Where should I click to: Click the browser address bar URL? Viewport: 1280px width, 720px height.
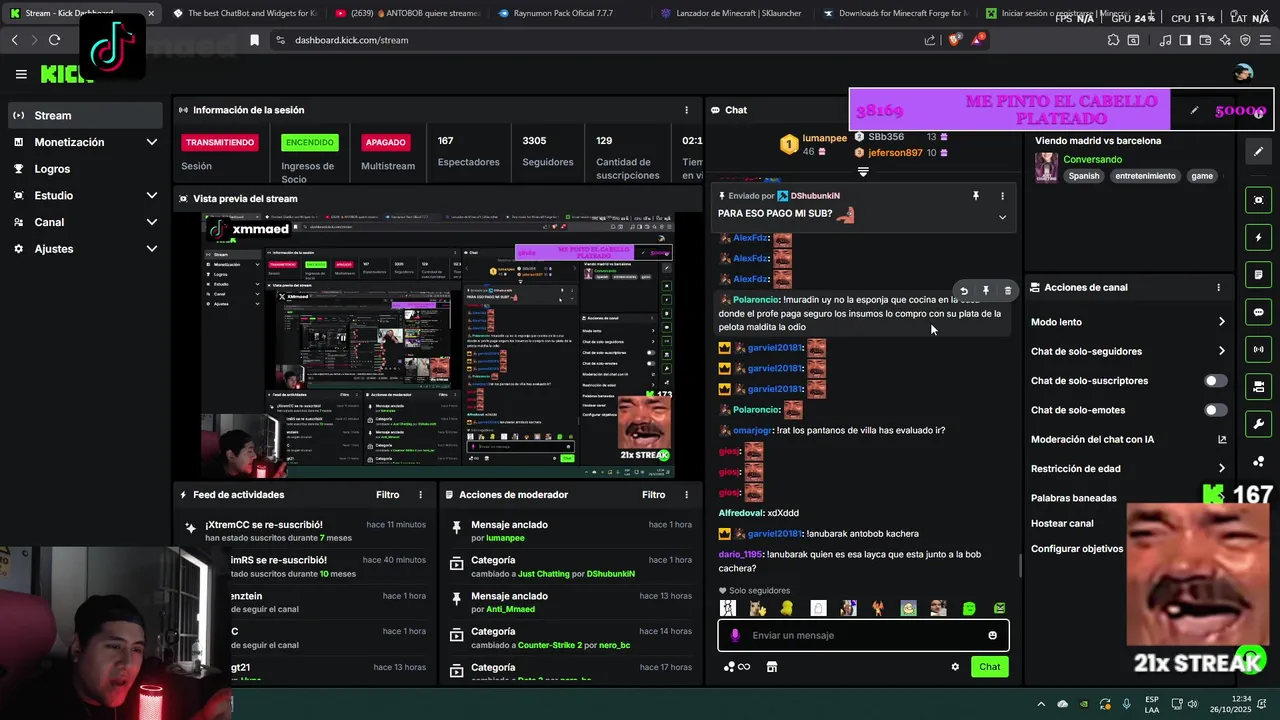[x=351, y=40]
